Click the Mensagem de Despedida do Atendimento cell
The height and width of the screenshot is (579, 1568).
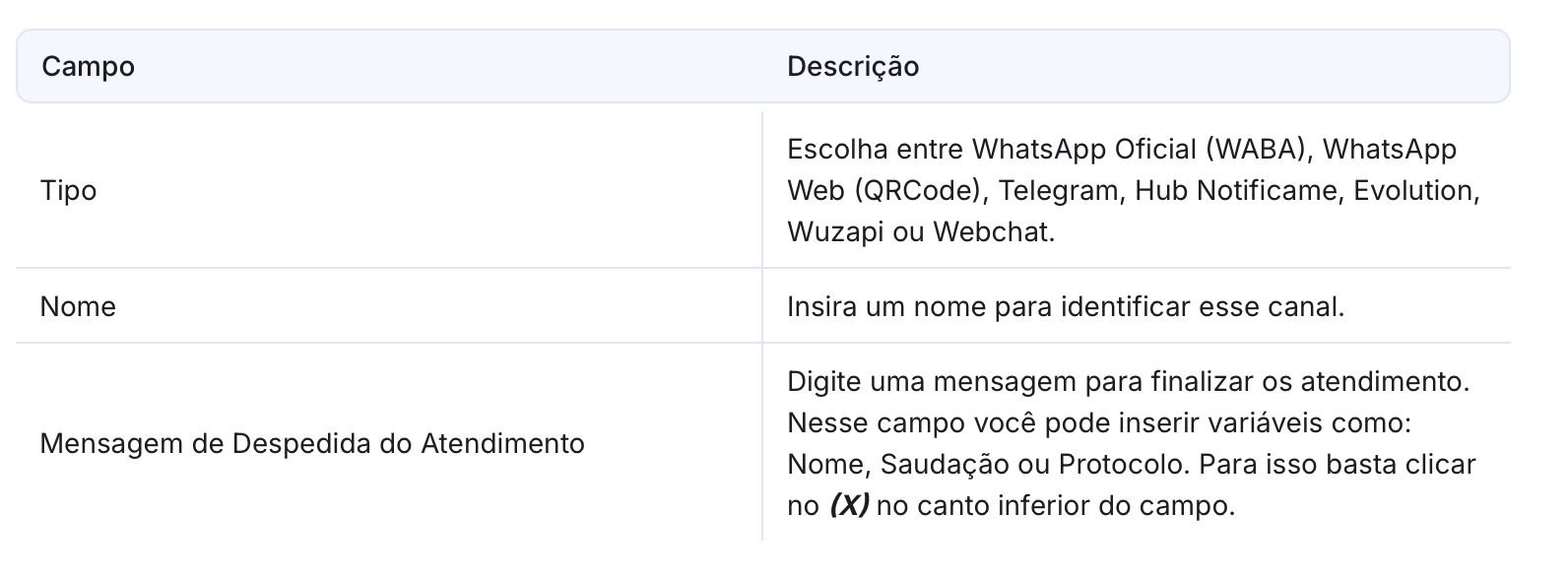(312, 444)
